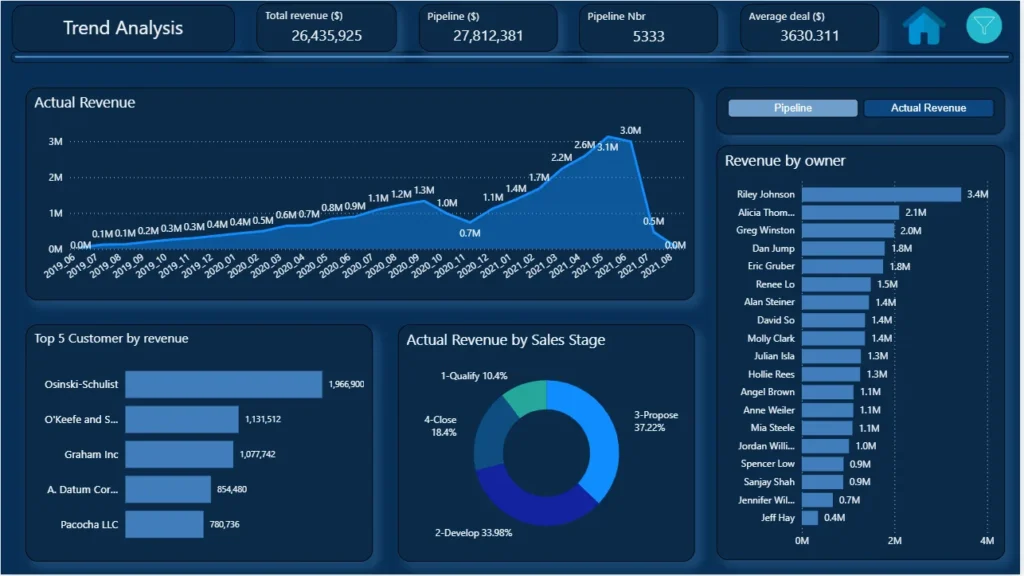The height and width of the screenshot is (576, 1024).
Task: Switch to the Pipeline view
Action: click(793, 108)
